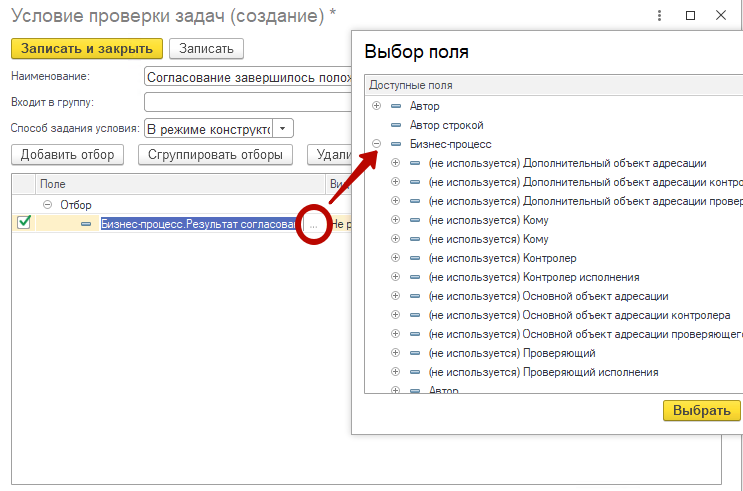Maximize the window via square icon
Screen dimensions: 743x491
coord(690,16)
